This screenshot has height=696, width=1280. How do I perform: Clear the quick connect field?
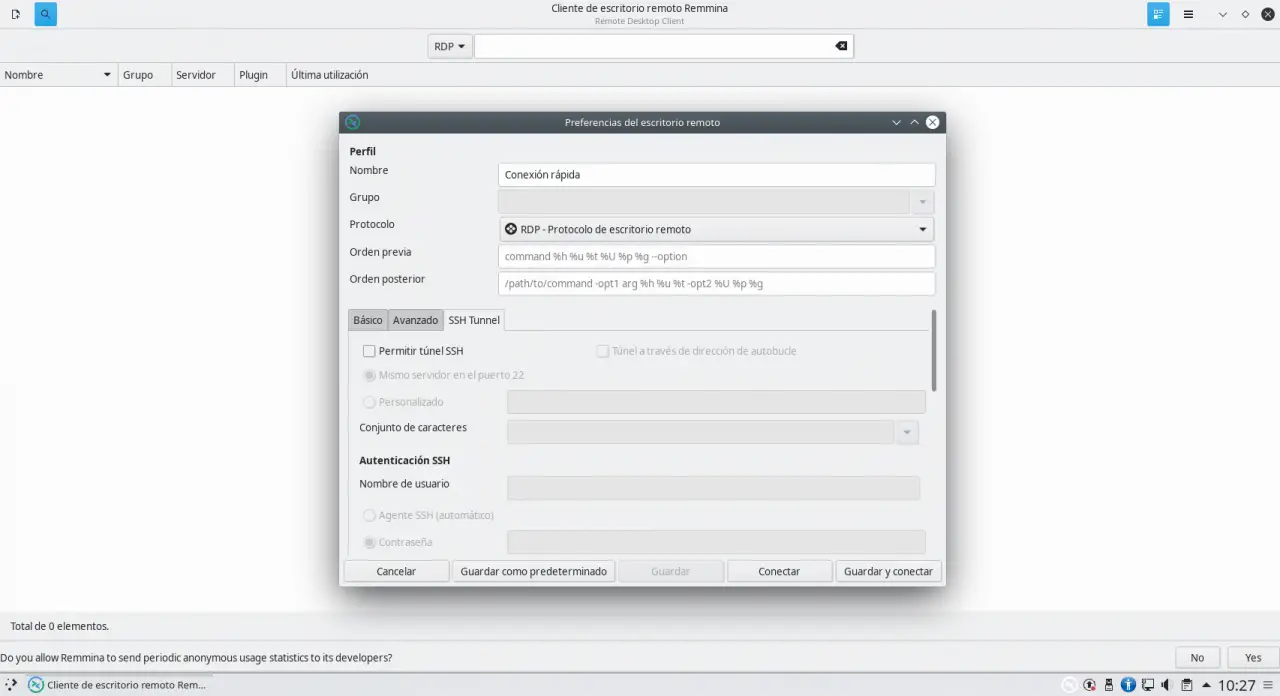841,46
